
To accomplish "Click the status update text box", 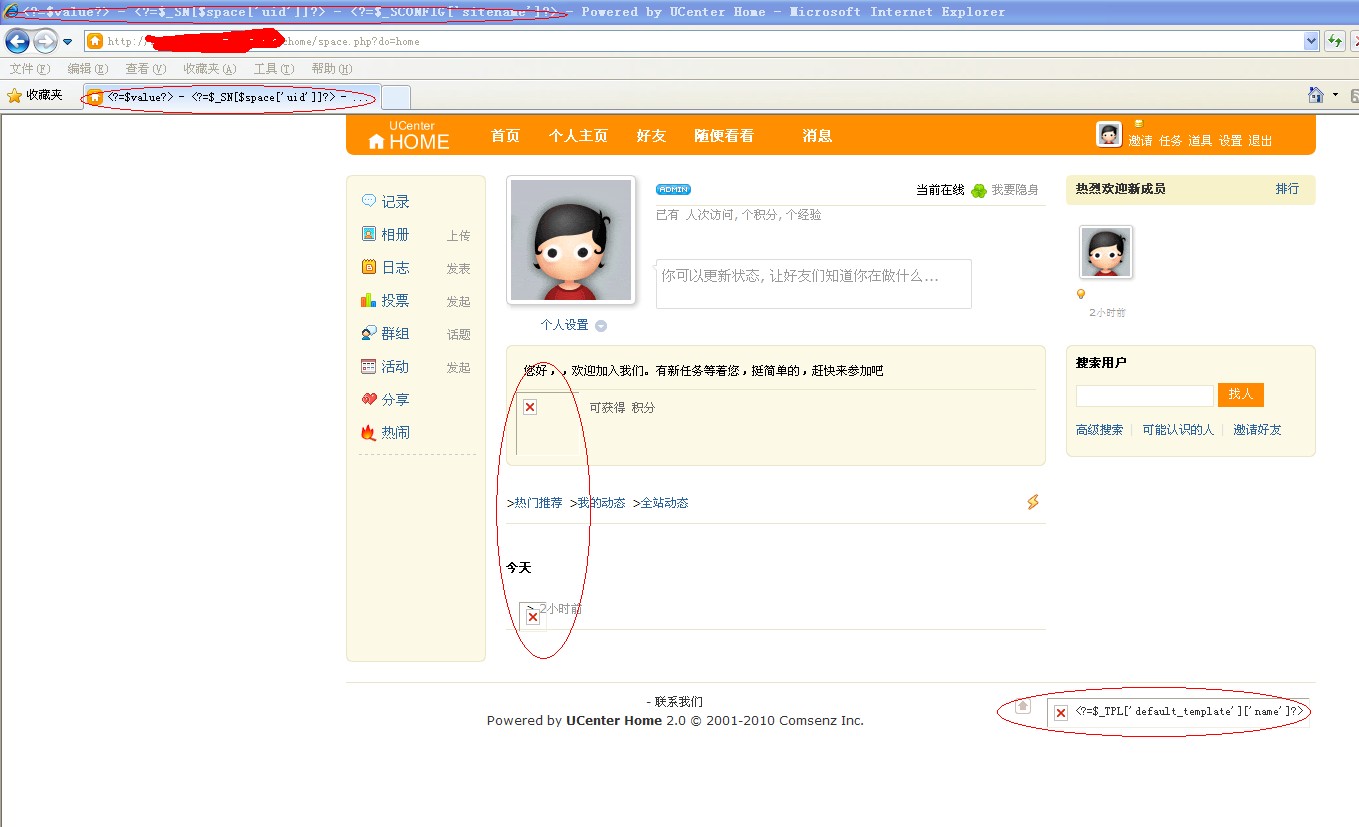I will click(813, 284).
